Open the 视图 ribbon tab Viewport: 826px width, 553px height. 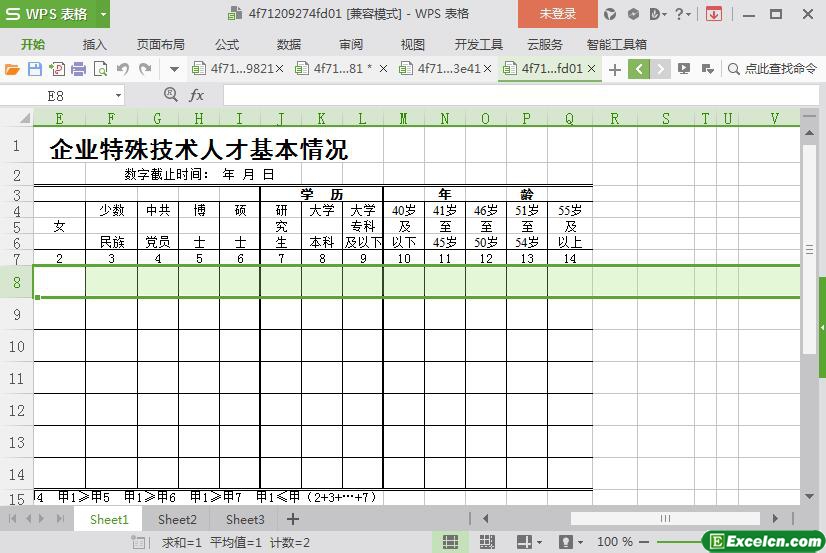click(412, 45)
